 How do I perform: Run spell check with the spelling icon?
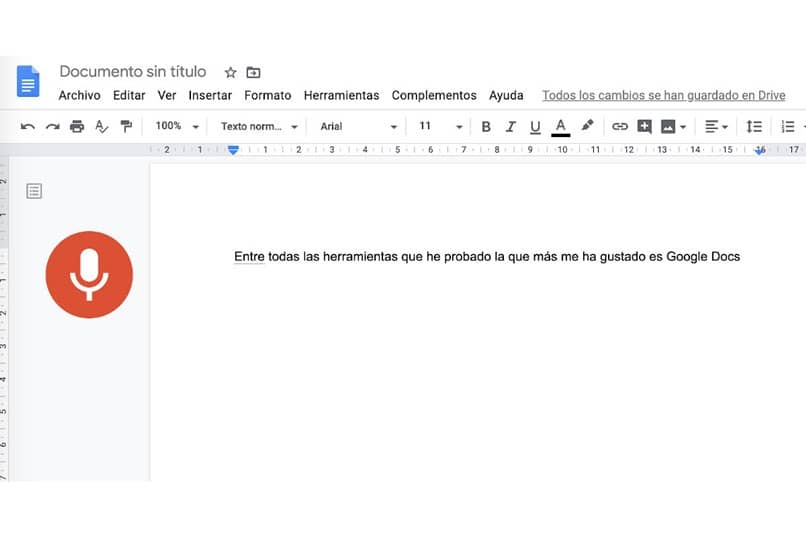[102, 126]
